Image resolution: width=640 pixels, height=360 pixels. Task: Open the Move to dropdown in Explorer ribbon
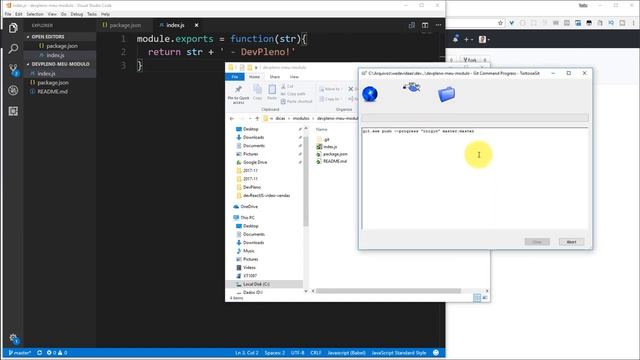(x=330, y=89)
